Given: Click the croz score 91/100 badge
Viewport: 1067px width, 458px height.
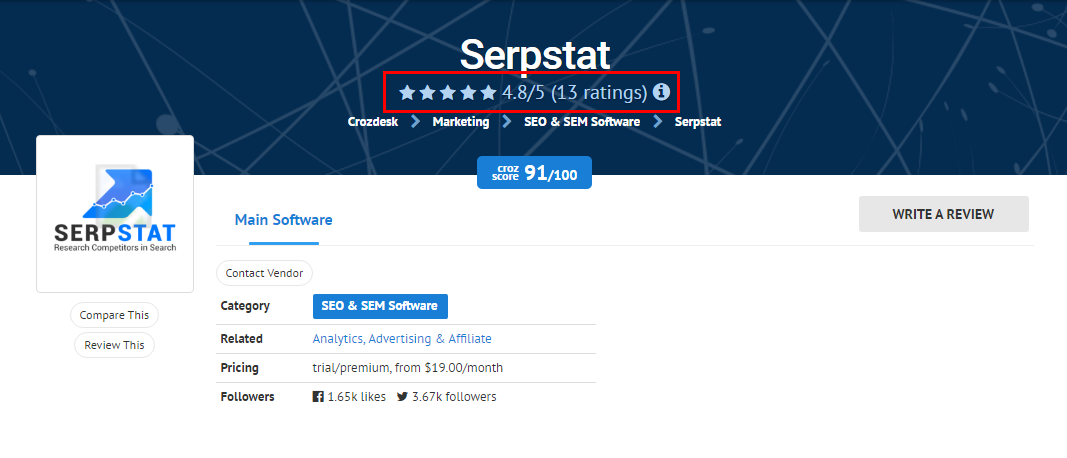Looking at the screenshot, I should pyautogui.click(x=534, y=173).
